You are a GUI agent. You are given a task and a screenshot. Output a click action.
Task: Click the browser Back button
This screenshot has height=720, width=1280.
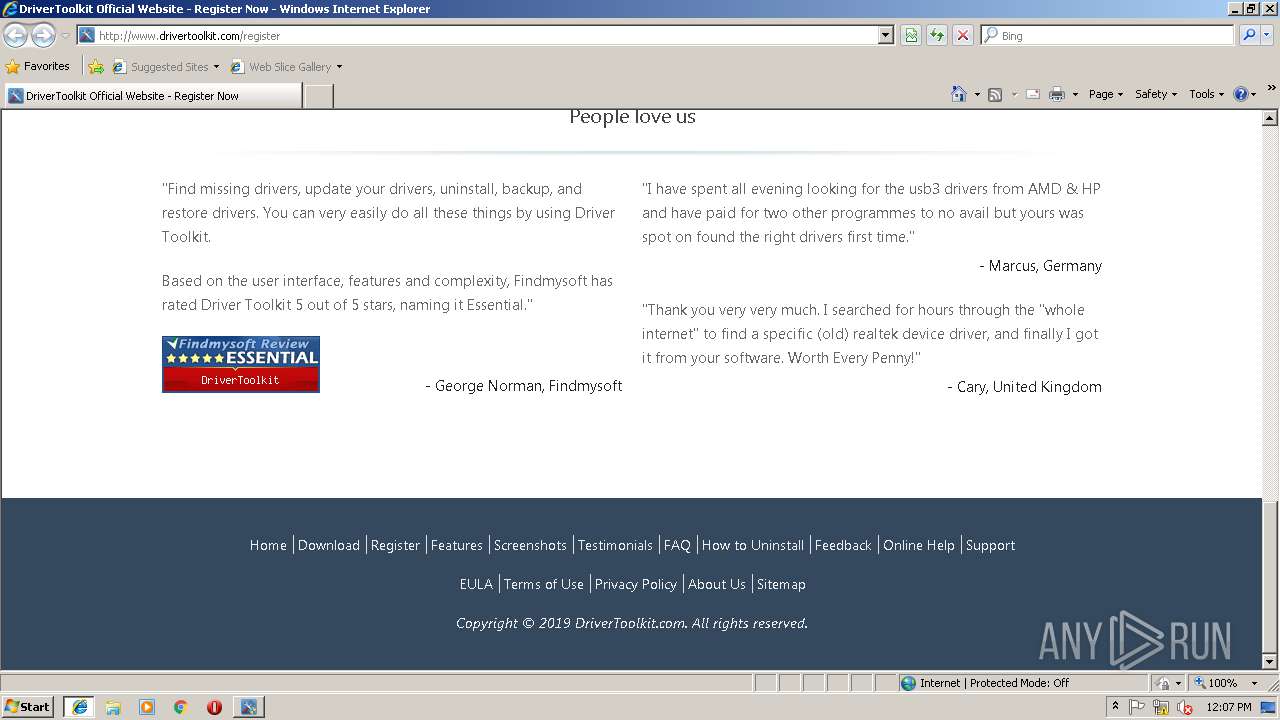[x=15, y=35]
